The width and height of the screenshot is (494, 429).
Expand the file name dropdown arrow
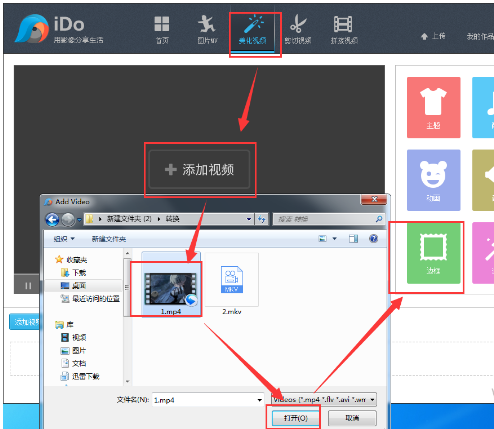pos(259,400)
